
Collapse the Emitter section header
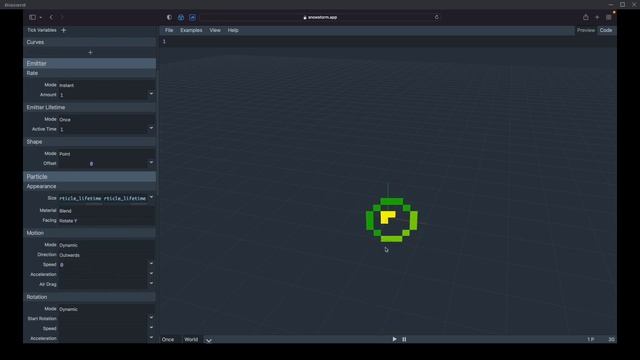click(x=89, y=63)
